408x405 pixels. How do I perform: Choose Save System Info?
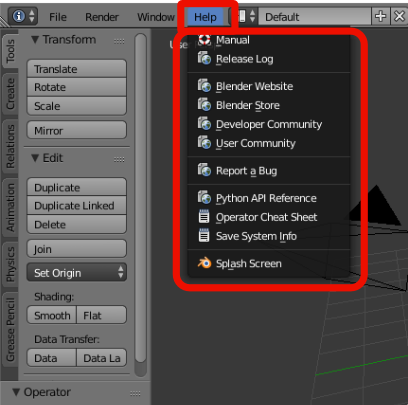269,236
